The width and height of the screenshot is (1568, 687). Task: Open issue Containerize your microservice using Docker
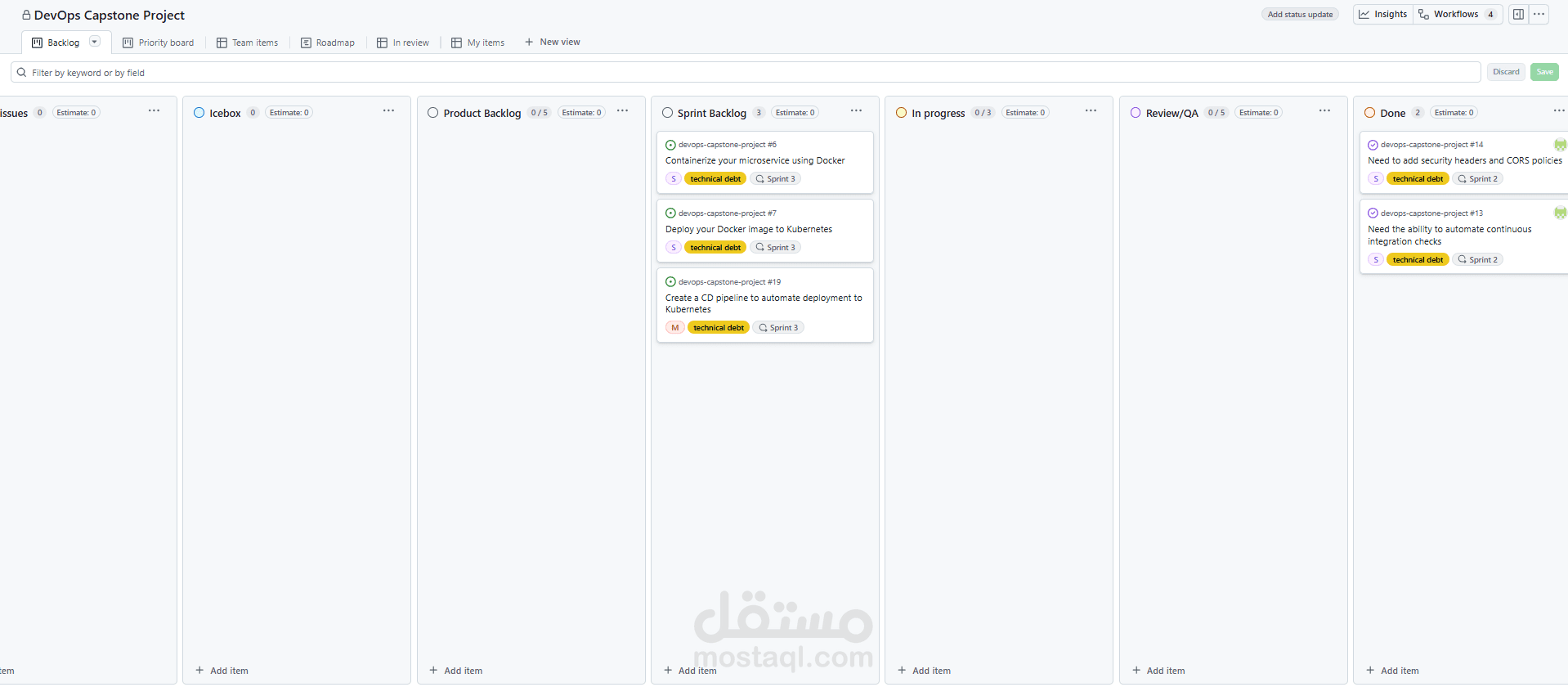click(x=755, y=161)
